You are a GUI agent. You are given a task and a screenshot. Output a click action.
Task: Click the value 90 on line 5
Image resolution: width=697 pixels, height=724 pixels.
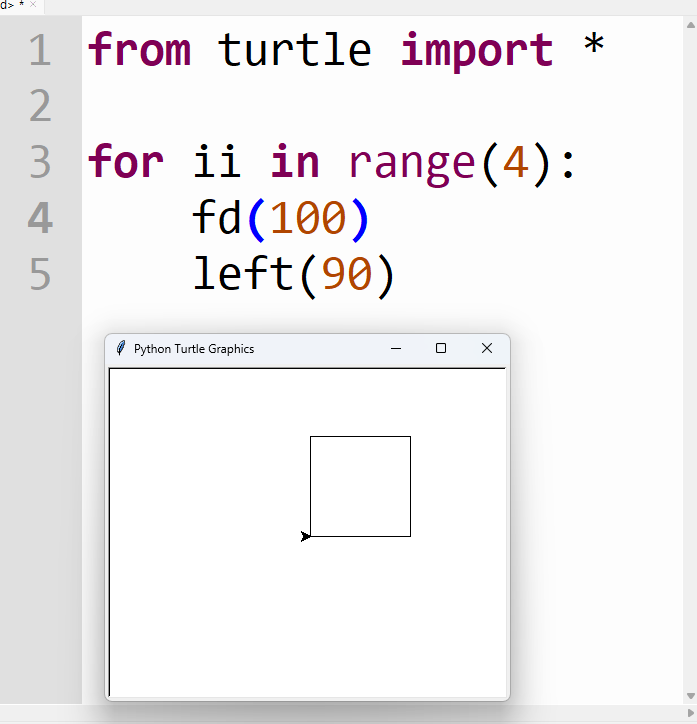point(346,274)
